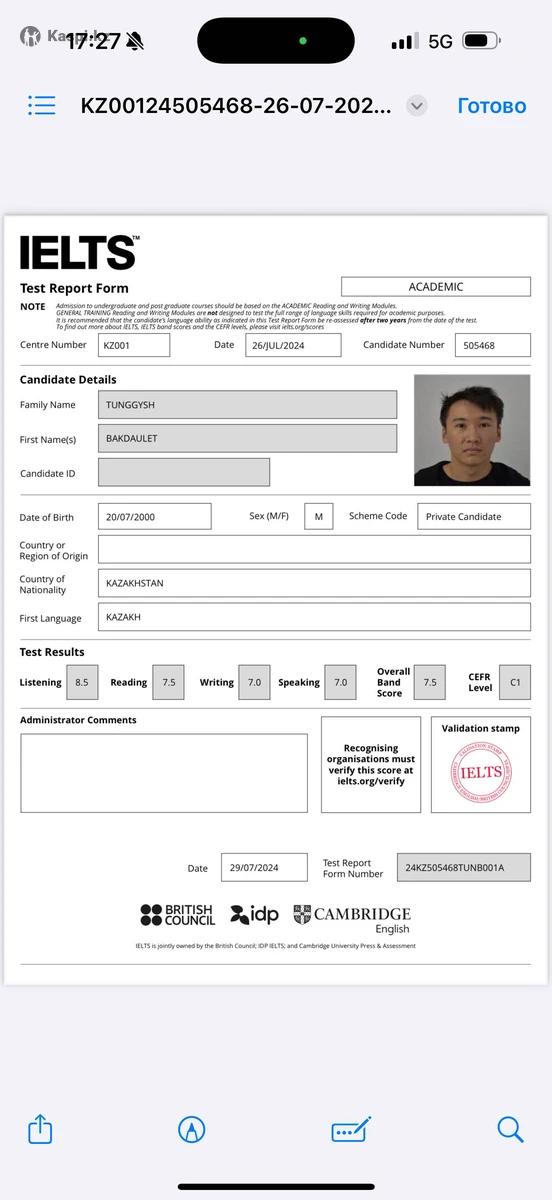Tap Date of Birth 20/07/2000 field

155,517
